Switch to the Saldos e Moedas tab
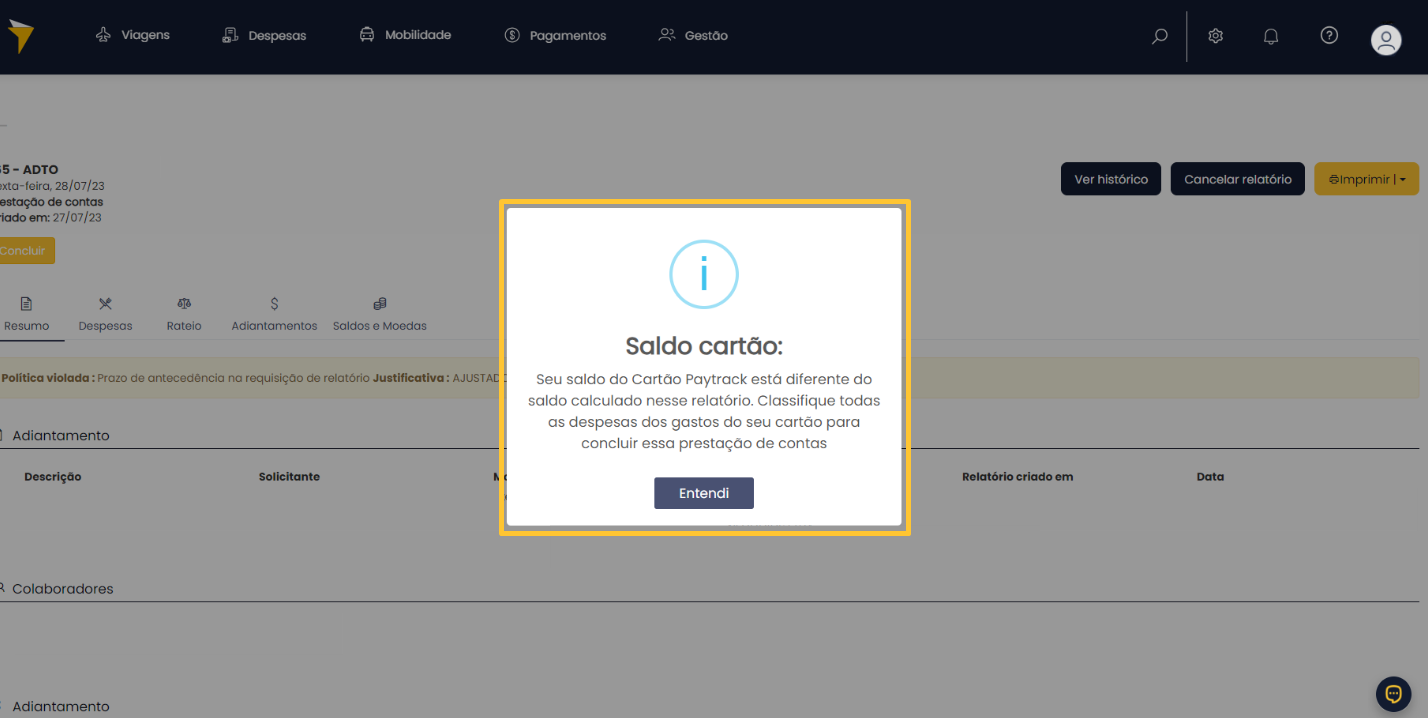 point(380,314)
